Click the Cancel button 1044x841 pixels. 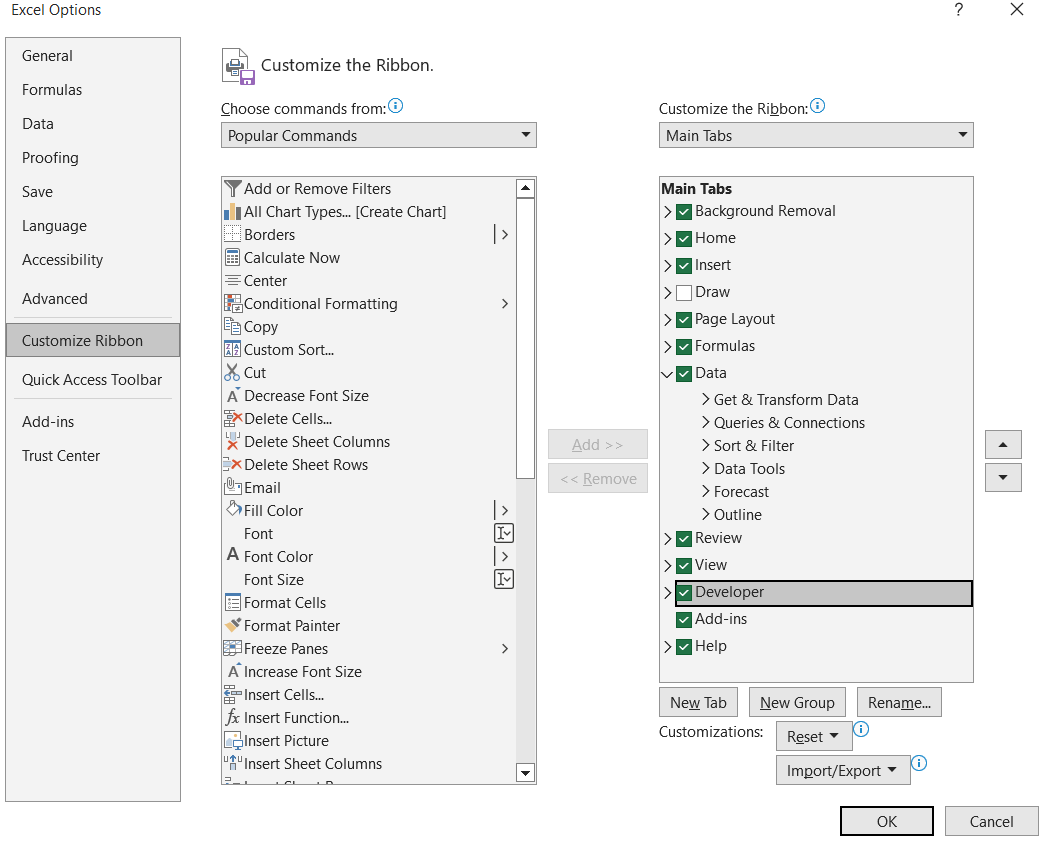pos(991,821)
